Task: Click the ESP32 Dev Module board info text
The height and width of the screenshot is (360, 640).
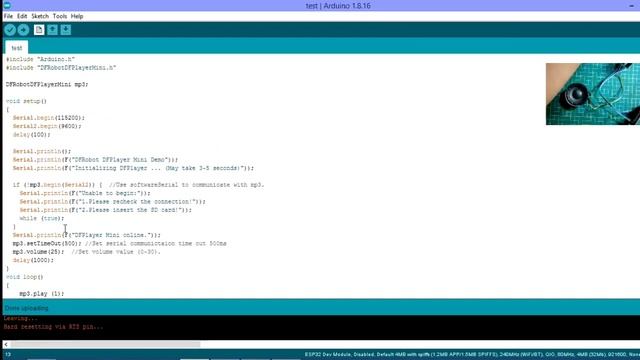Action: pos(472,355)
